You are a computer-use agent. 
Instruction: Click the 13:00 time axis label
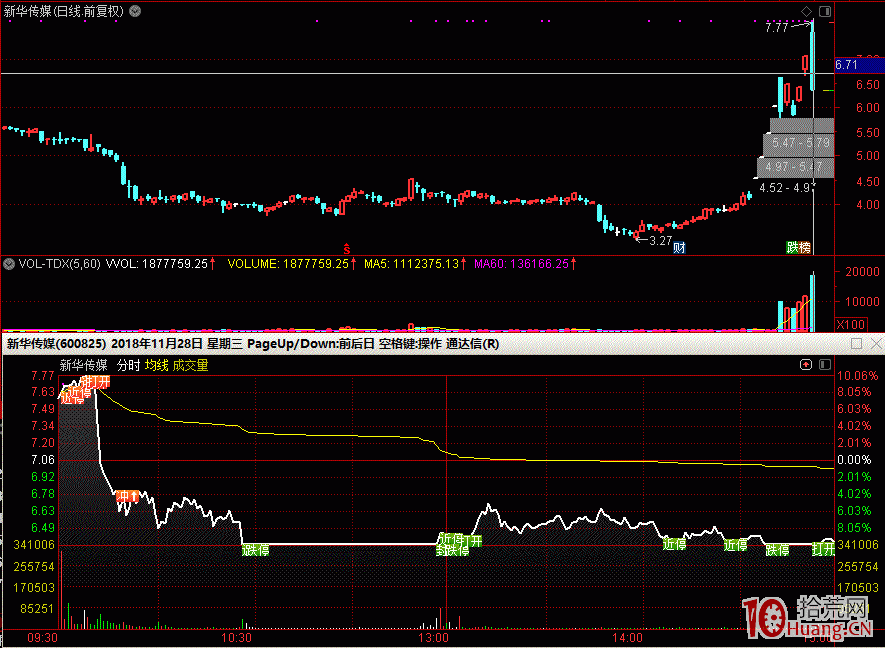433,638
